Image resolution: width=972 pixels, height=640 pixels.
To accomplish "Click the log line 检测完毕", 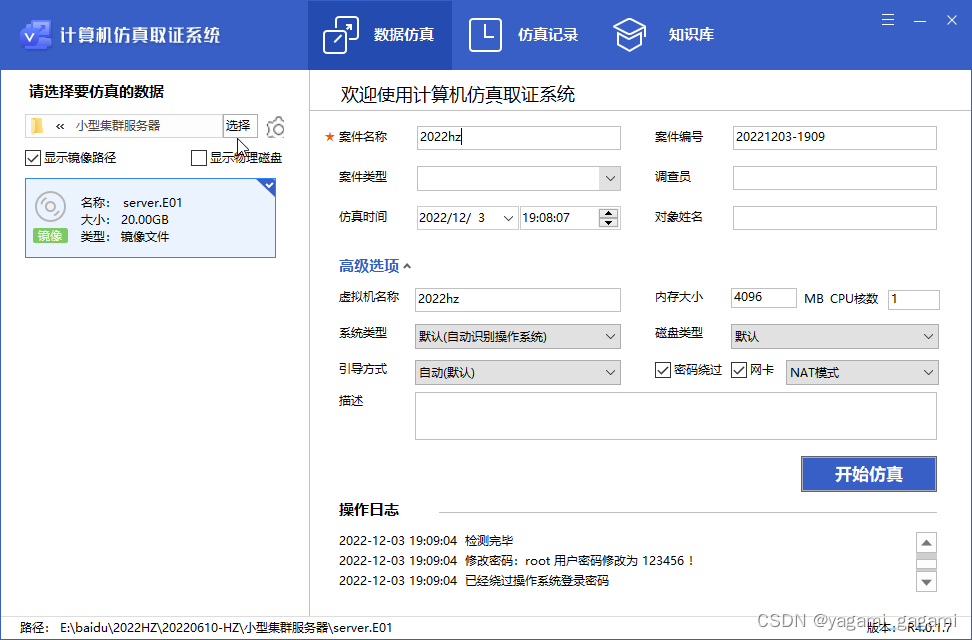I will click(x=426, y=541).
